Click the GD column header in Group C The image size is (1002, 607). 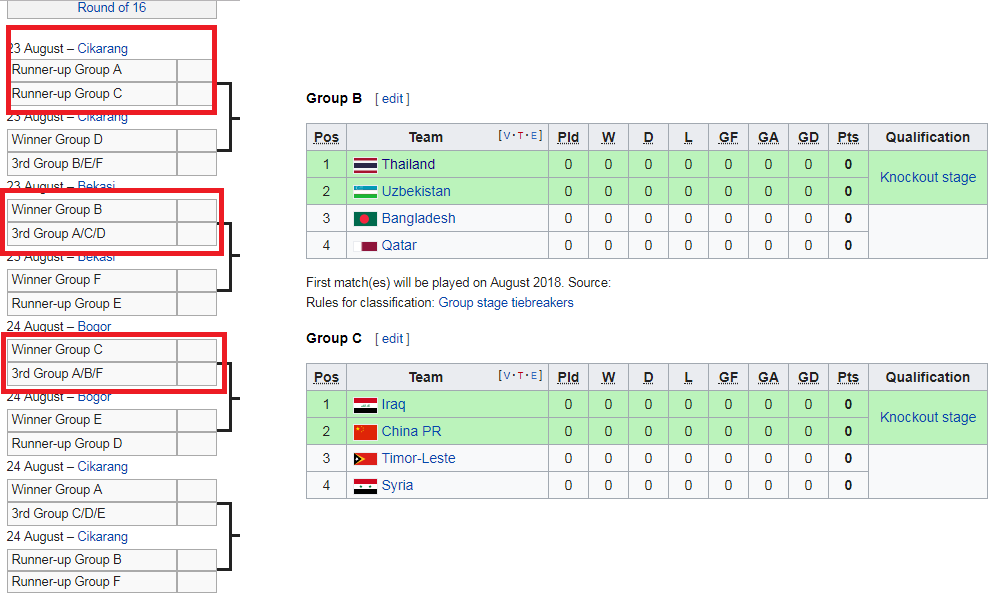808,378
